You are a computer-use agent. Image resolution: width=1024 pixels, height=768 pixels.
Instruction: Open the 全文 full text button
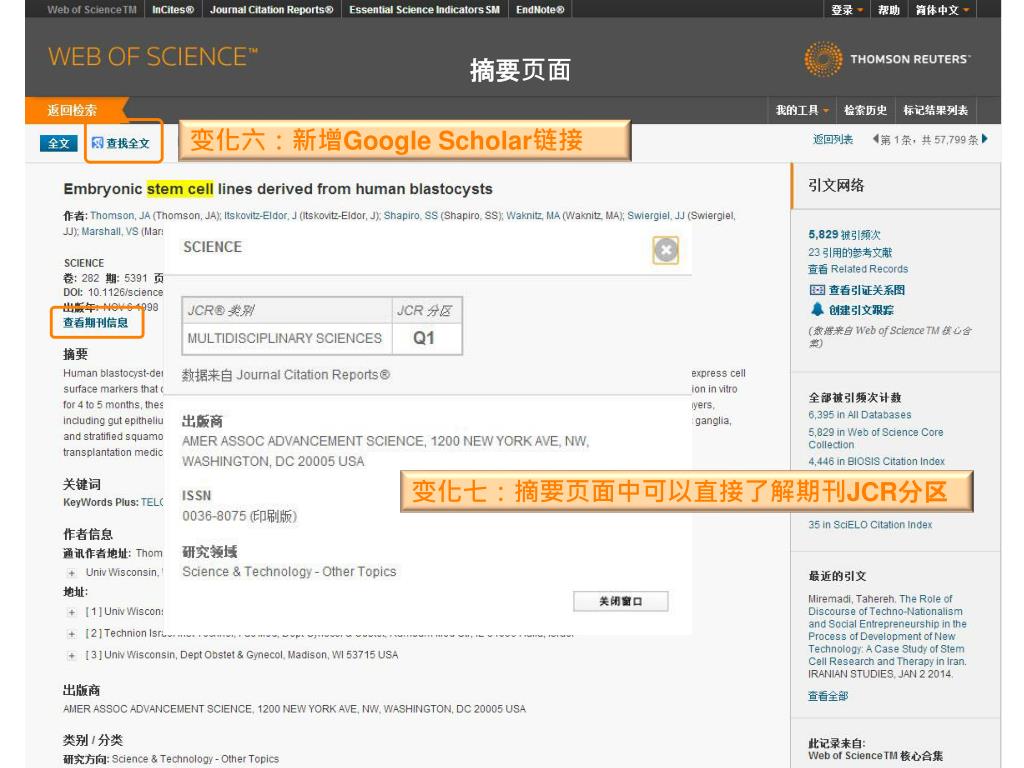click(58, 143)
